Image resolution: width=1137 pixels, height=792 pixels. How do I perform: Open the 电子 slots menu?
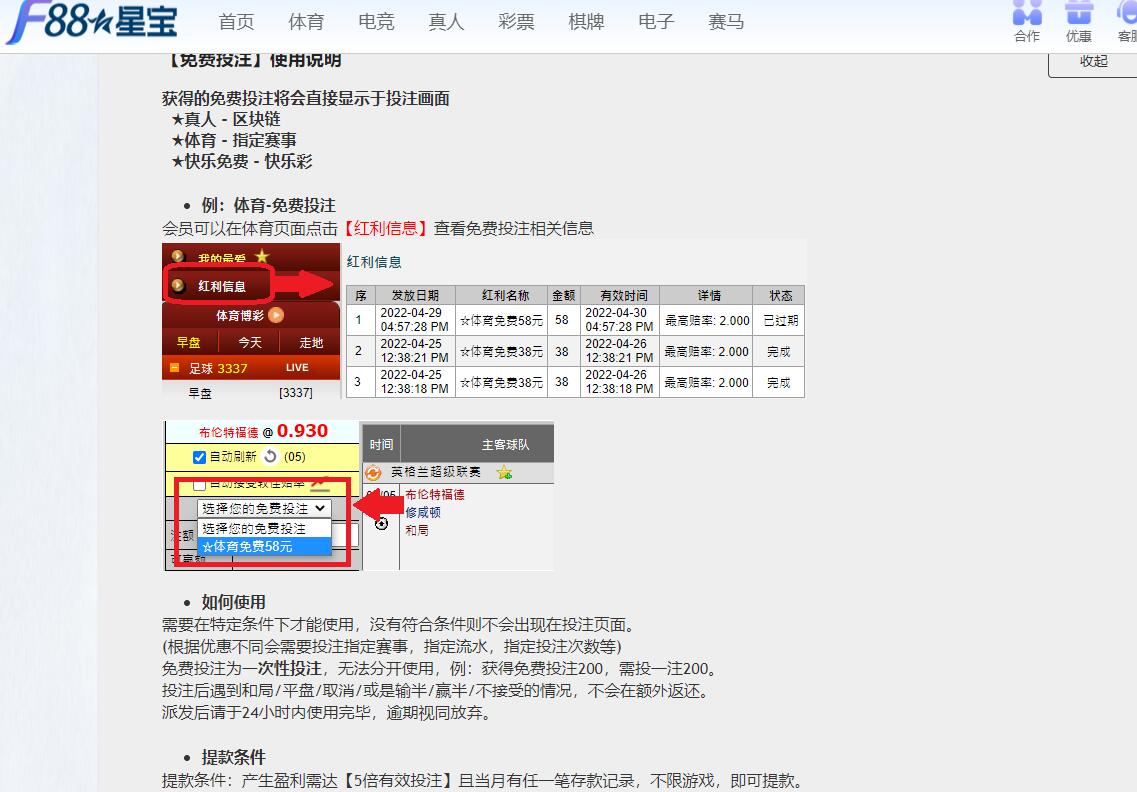[x=656, y=22]
